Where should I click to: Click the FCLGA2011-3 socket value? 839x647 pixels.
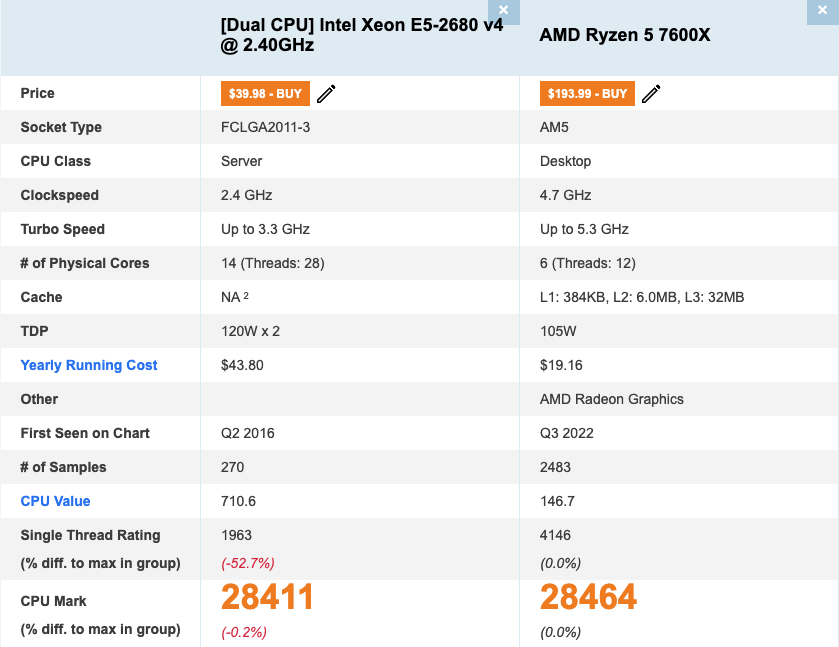pos(265,127)
